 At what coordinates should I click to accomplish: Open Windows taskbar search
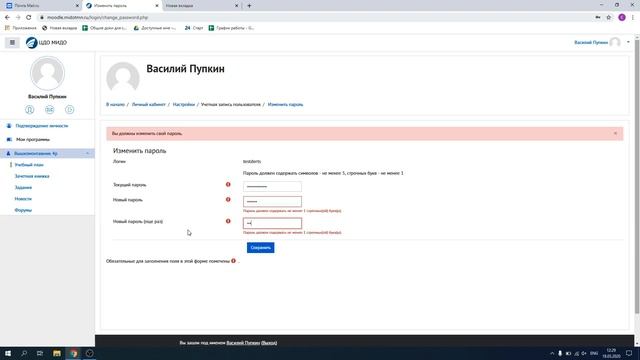[x=24, y=353]
